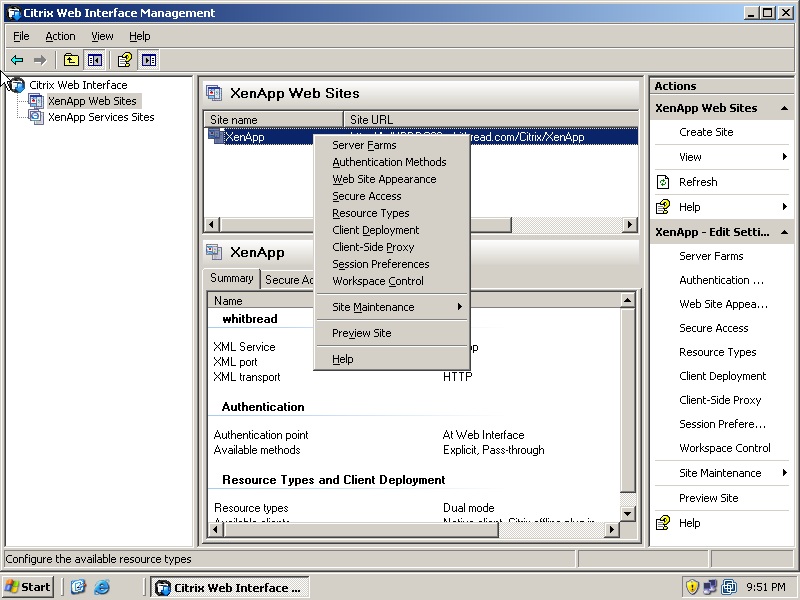Click the rightmost system tray icon

[x=729, y=587]
